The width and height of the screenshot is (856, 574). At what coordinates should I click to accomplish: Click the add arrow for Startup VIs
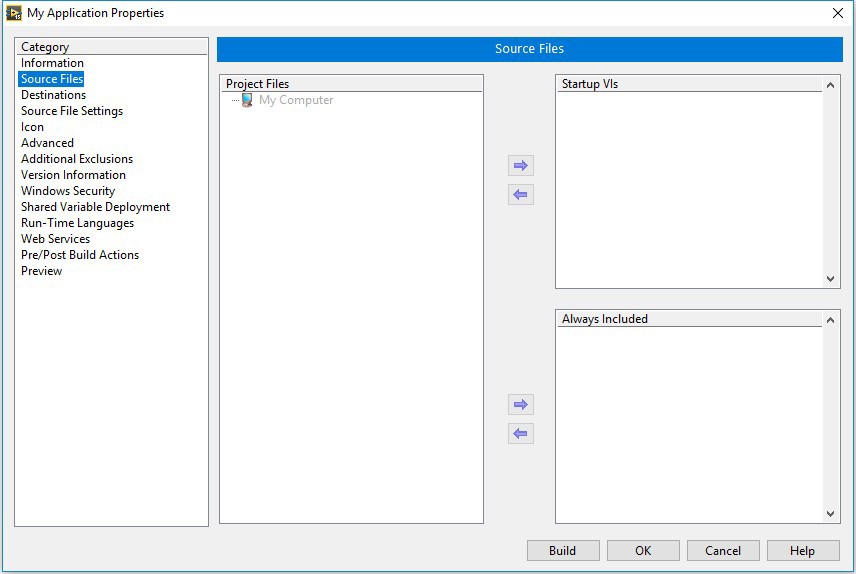[520, 166]
